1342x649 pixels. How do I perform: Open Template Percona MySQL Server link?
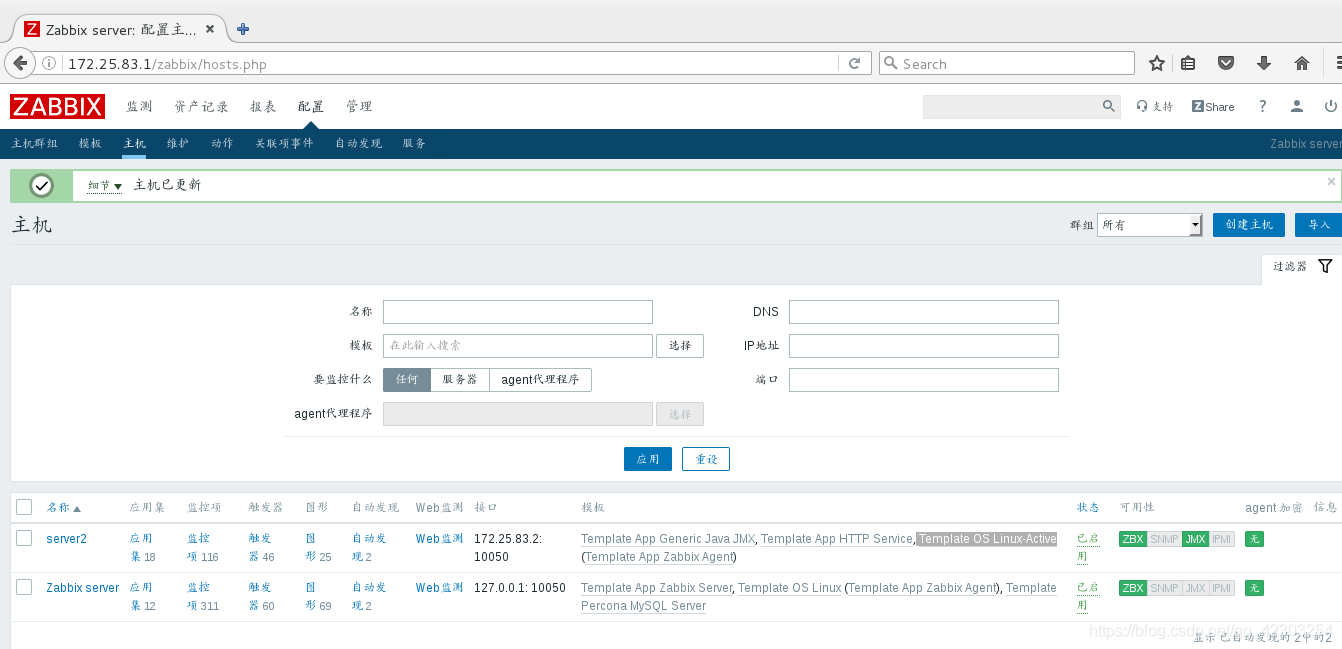pos(818,597)
